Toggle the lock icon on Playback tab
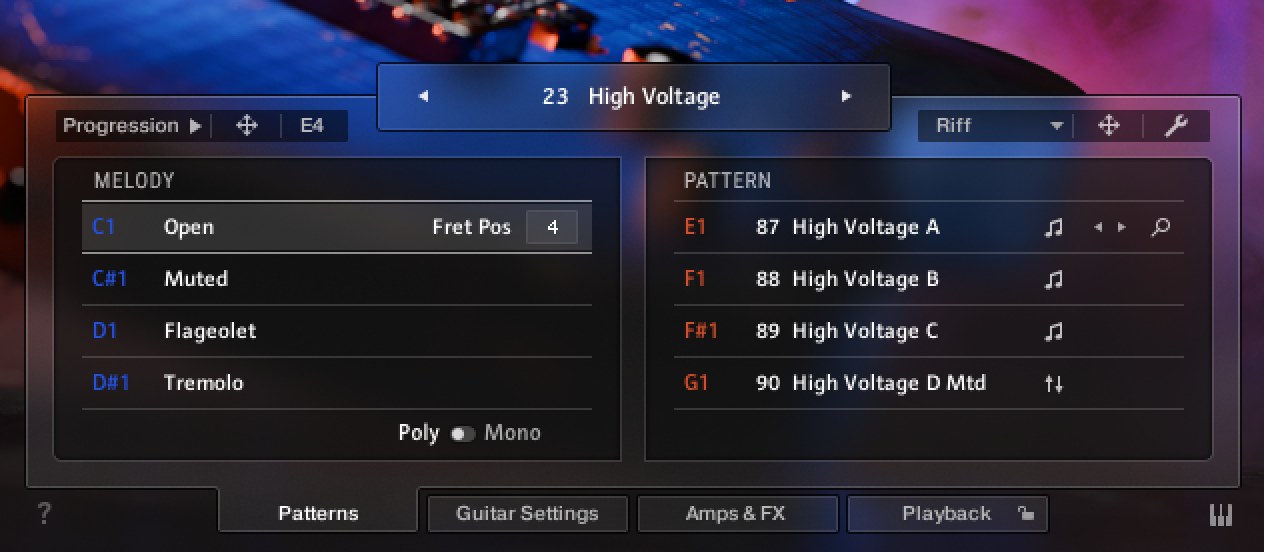1264x552 pixels. coord(1025,514)
